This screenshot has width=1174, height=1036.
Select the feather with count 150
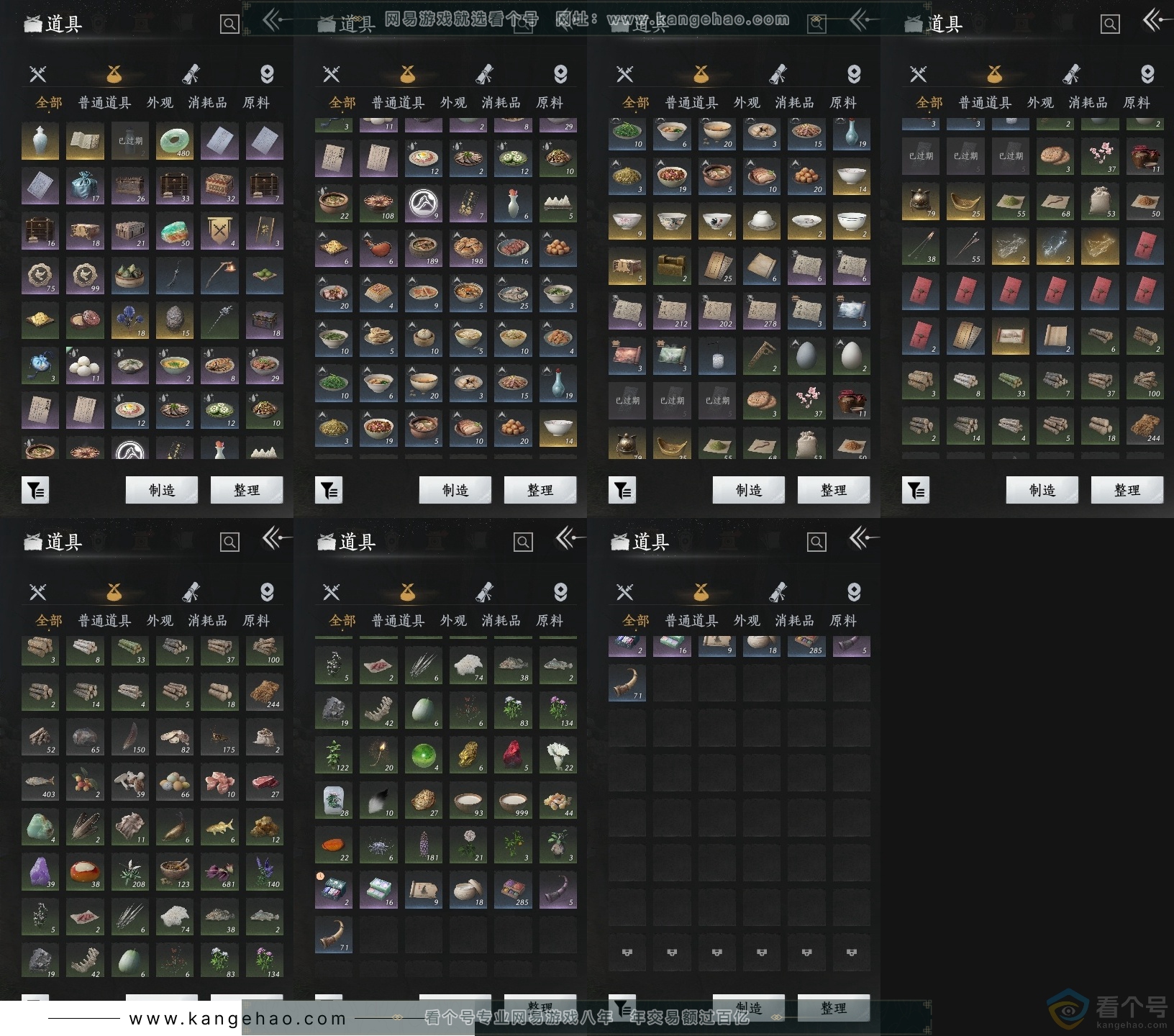point(129,736)
